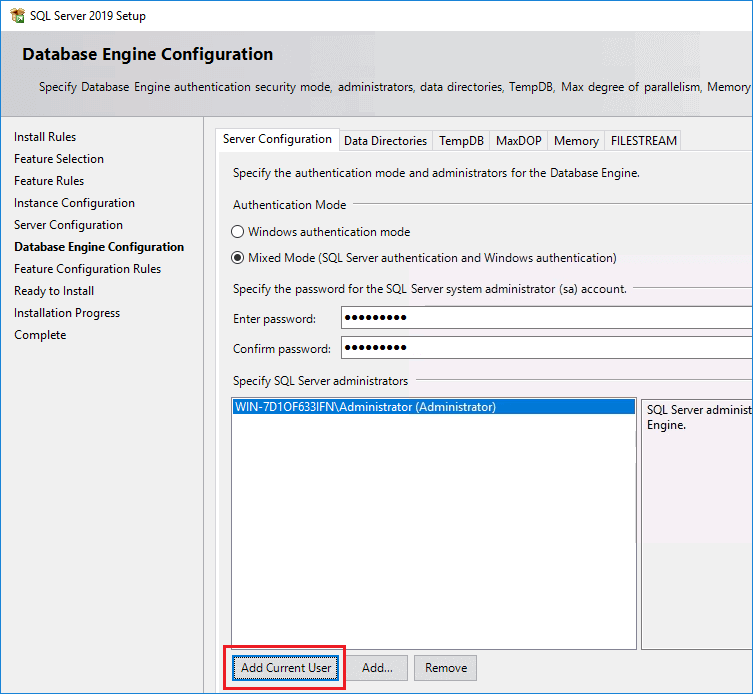This screenshot has height=694, width=753.
Task: Select Mixed Mode authentication radio button
Action: pyautogui.click(x=237, y=258)
